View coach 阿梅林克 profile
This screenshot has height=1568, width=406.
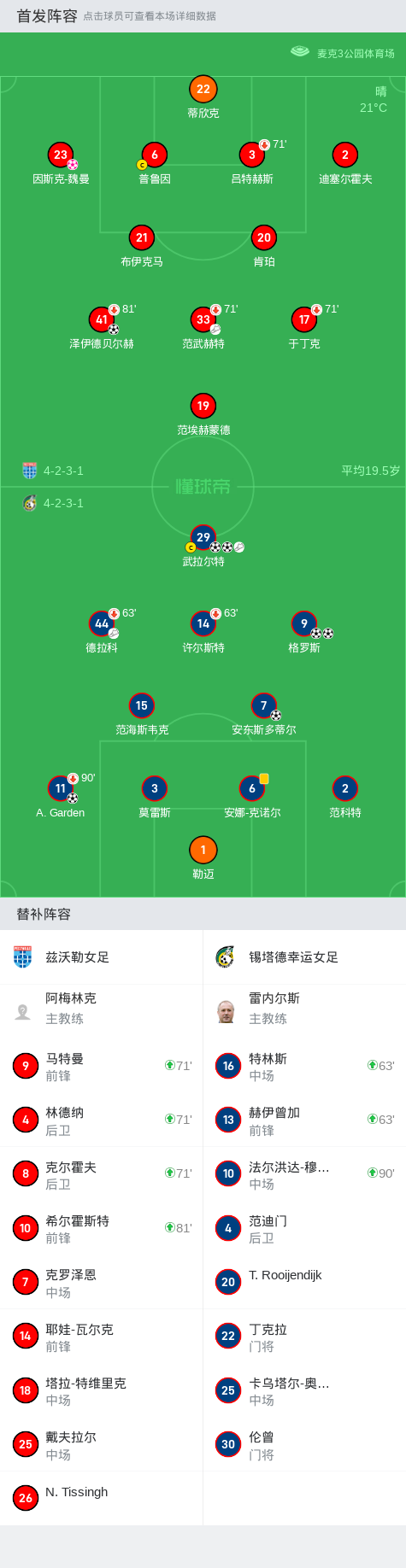(x=101, y=1009)
